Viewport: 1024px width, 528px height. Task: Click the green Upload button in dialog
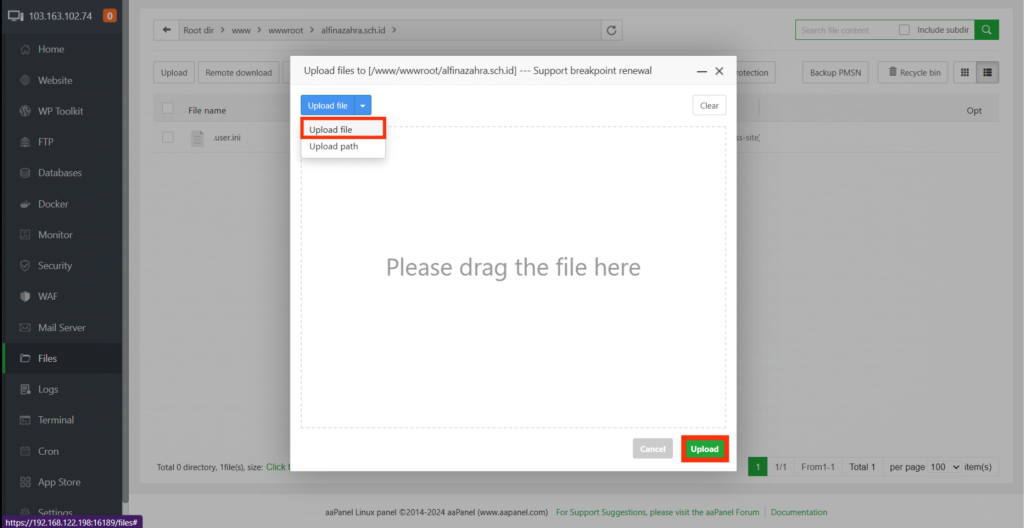point(704,449)
